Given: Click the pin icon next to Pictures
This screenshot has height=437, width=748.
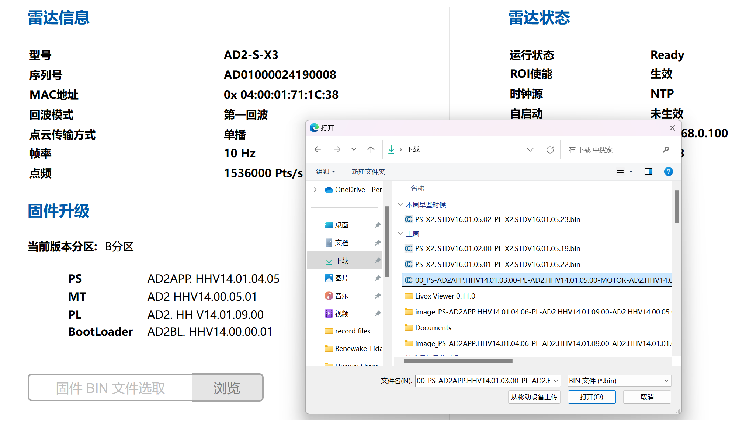Looking at the screenshot, I should pyautogui.click(x=377, y=278).
